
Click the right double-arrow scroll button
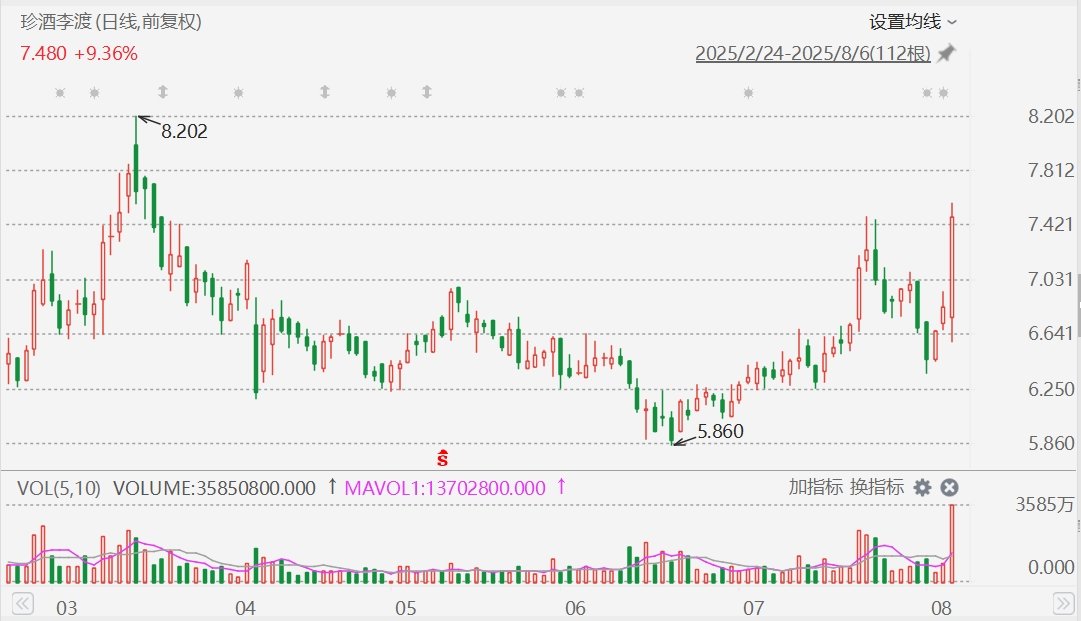pyautogui.click(x=1064, y=604)
